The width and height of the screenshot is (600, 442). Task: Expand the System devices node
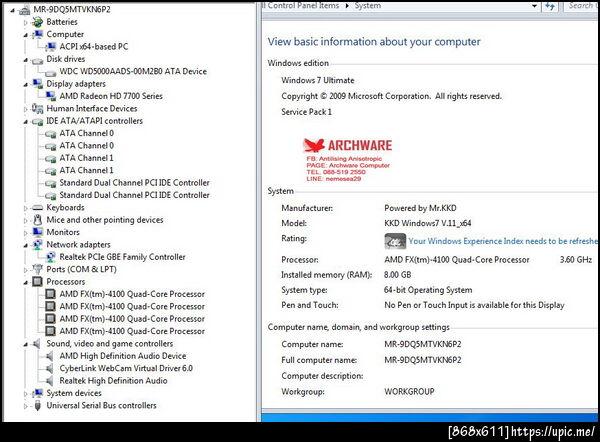[25, 394]
